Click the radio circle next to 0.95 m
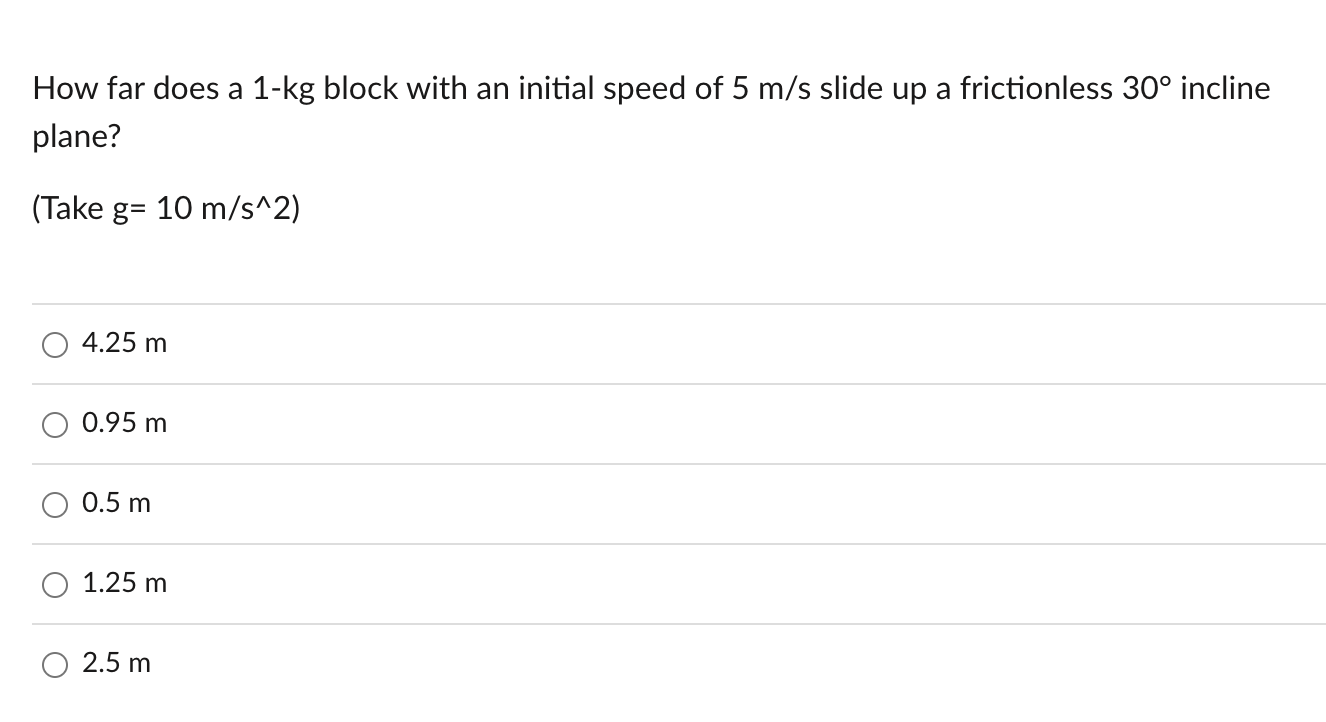 coord(55,424)
